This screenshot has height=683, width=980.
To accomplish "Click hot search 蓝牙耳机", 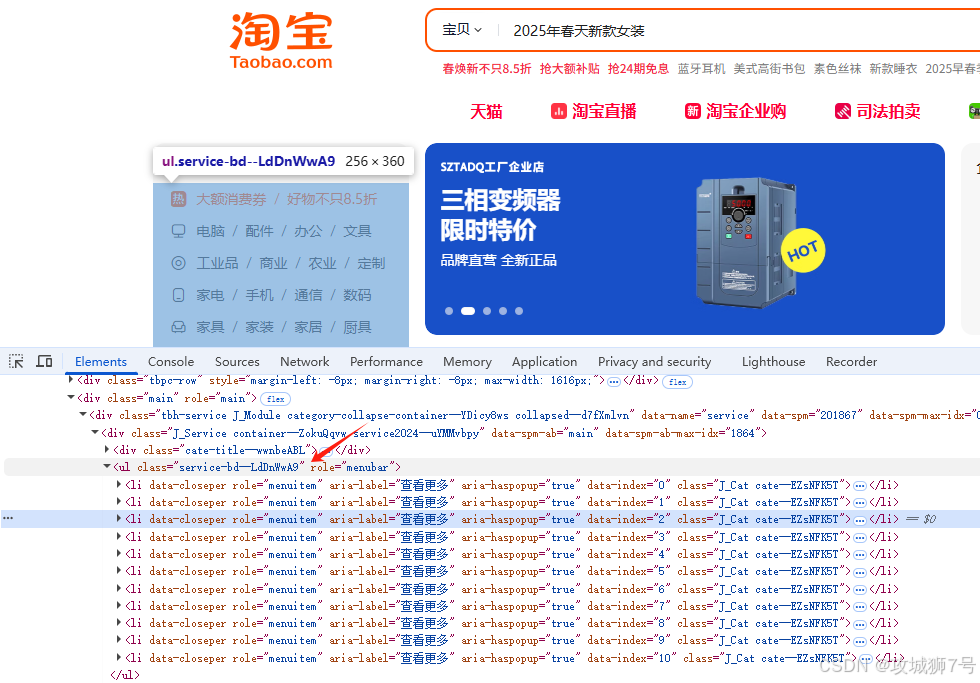I will click(x=701, y=69).
